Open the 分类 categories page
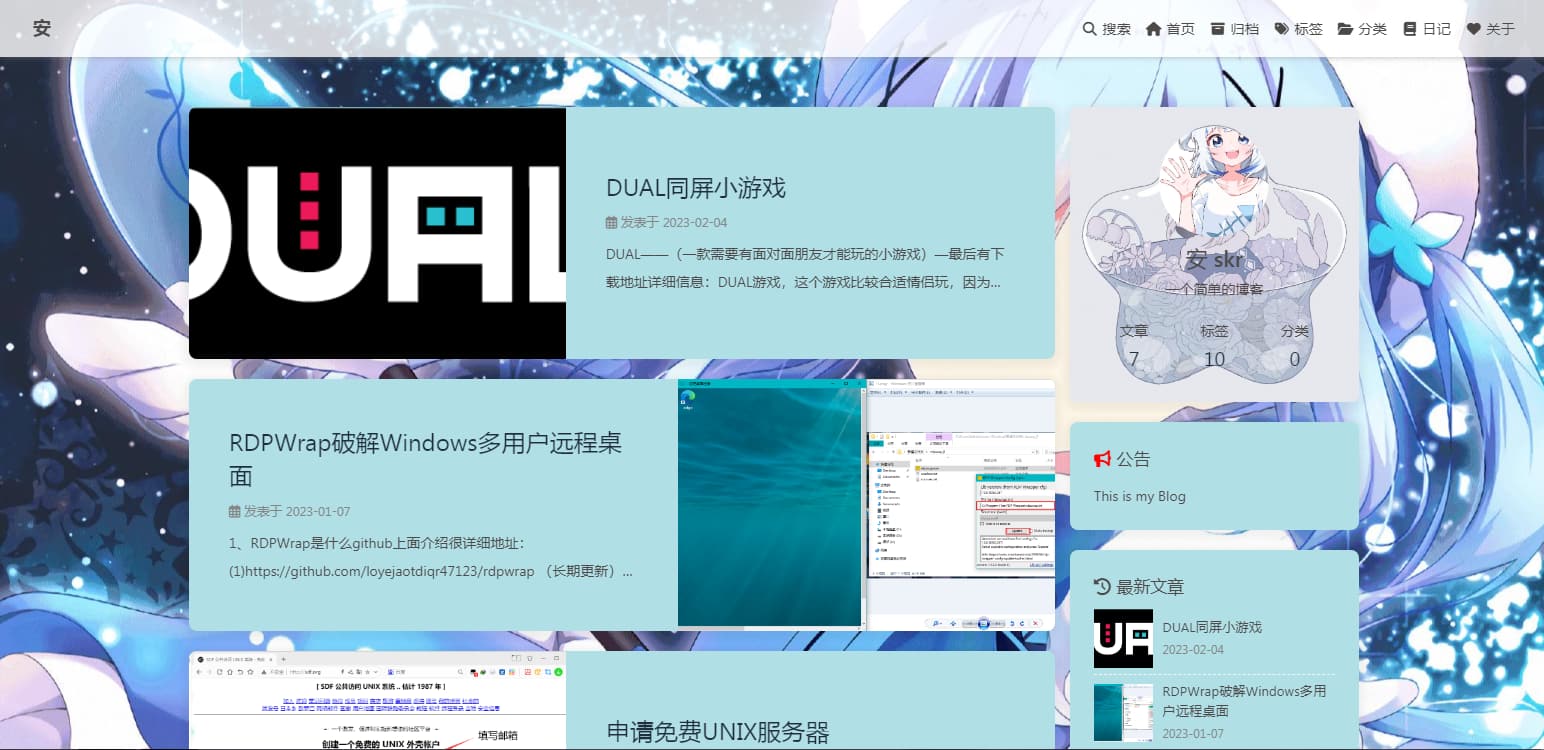 coord(1362,29)
